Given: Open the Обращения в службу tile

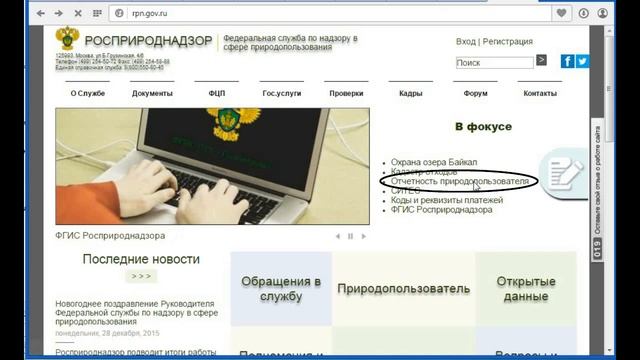Looking at the screenshot, I should pos(281,289).
